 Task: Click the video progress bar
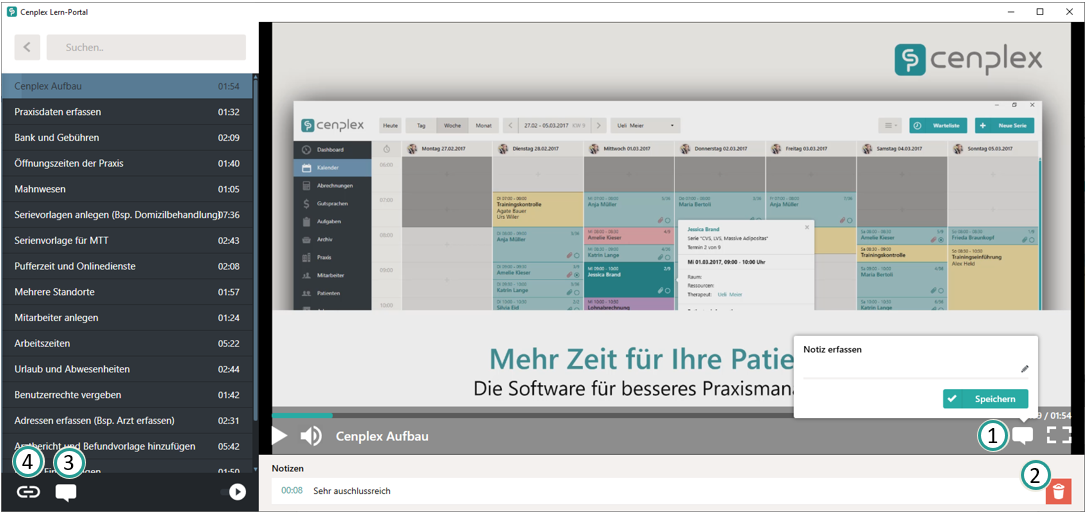coord(670,416)
